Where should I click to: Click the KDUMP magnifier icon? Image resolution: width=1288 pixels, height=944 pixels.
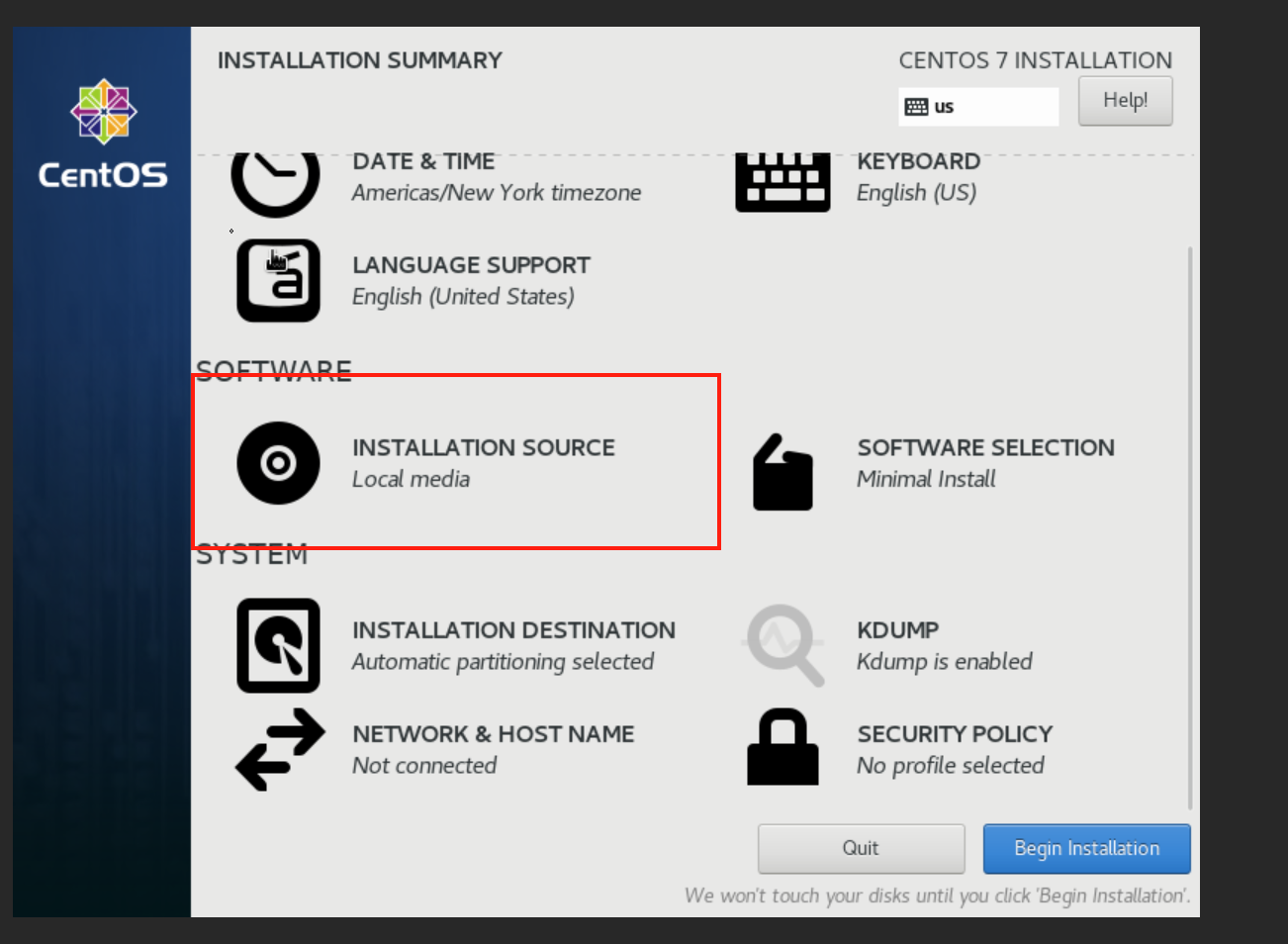[784, 645]
